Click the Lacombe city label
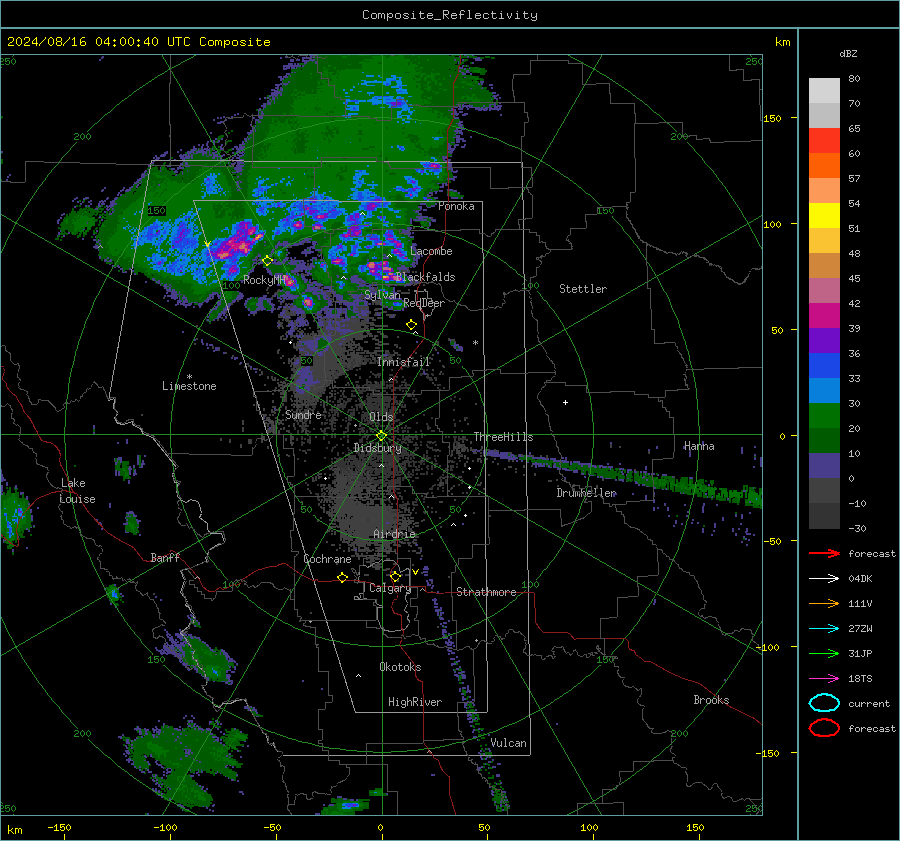 point(431,251)
